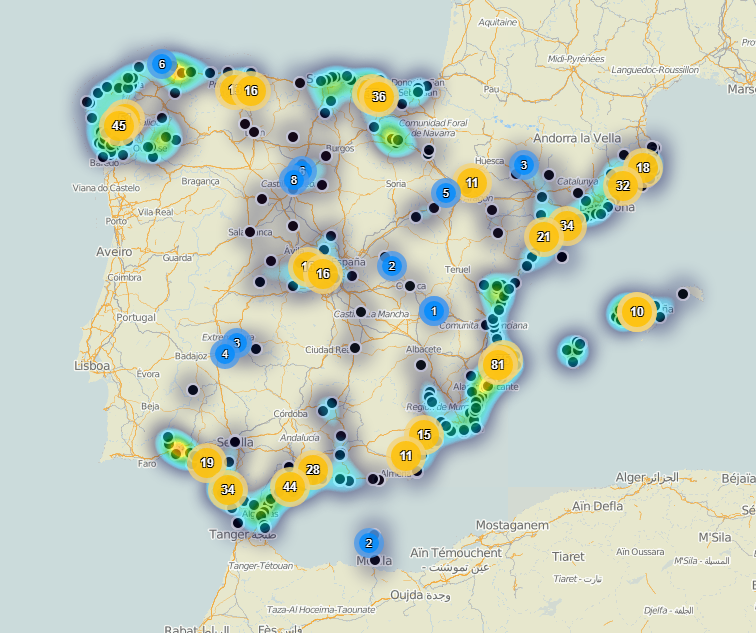The image size is (756, 633).
Task: Open the yellow 45 cluster in Galicia
Action: pos(119,126)
